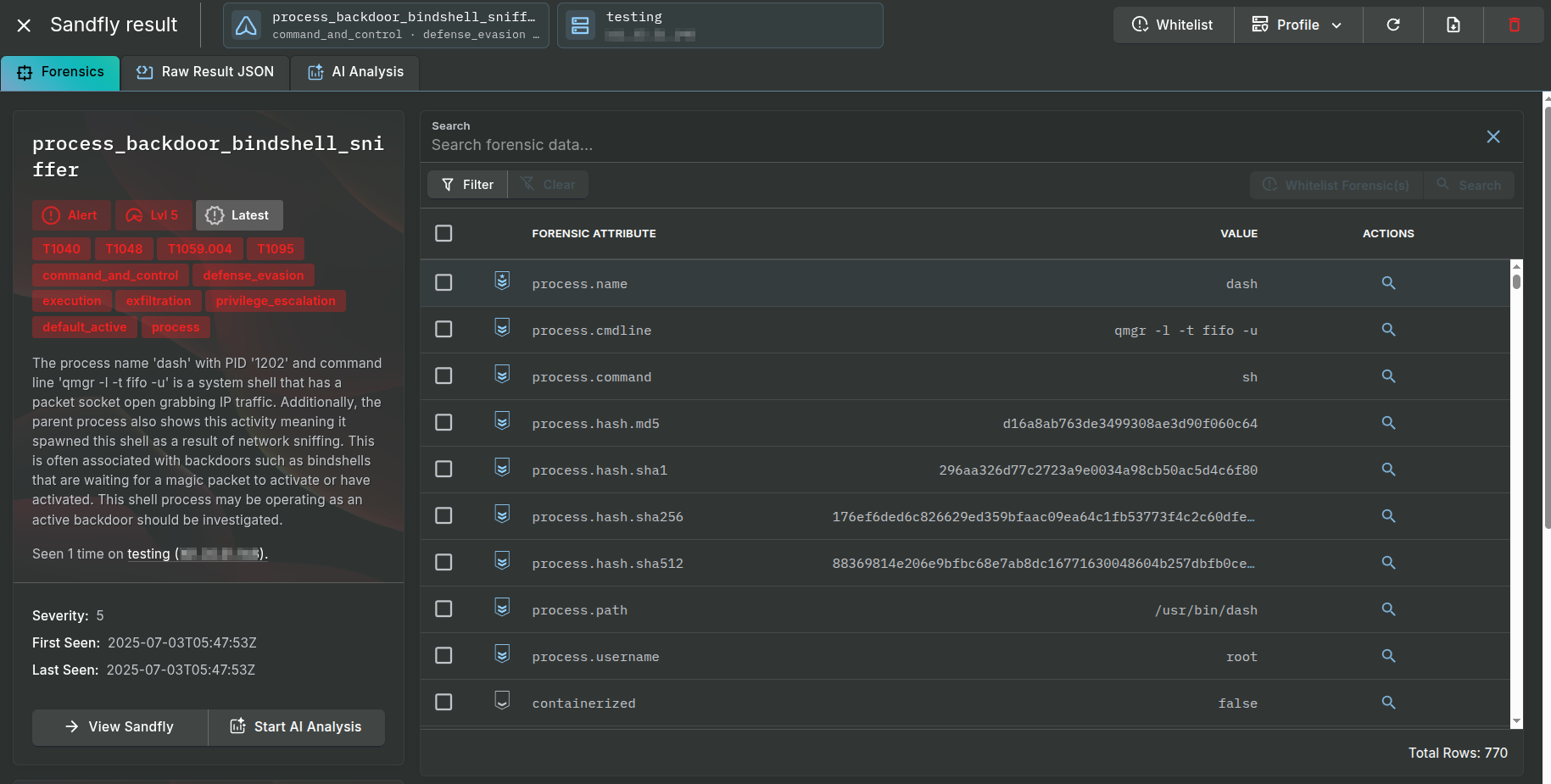Viewport: 1551px width, 784px height.
Task: Click the shield icon in process.username row
Action: pyautogui.click(x=502, y=653)
